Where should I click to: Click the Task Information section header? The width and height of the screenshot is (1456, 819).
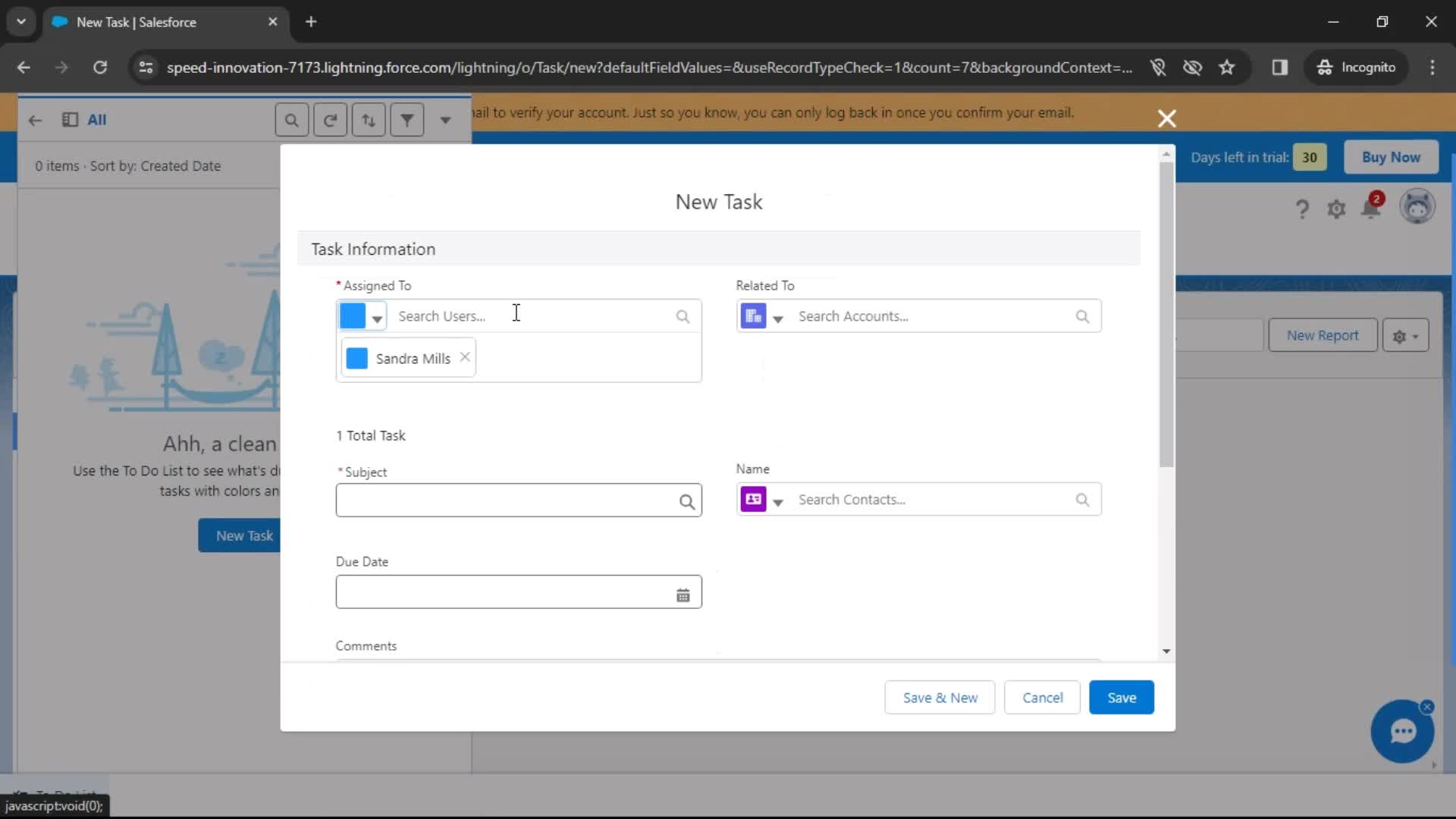[x=718, y=249]
